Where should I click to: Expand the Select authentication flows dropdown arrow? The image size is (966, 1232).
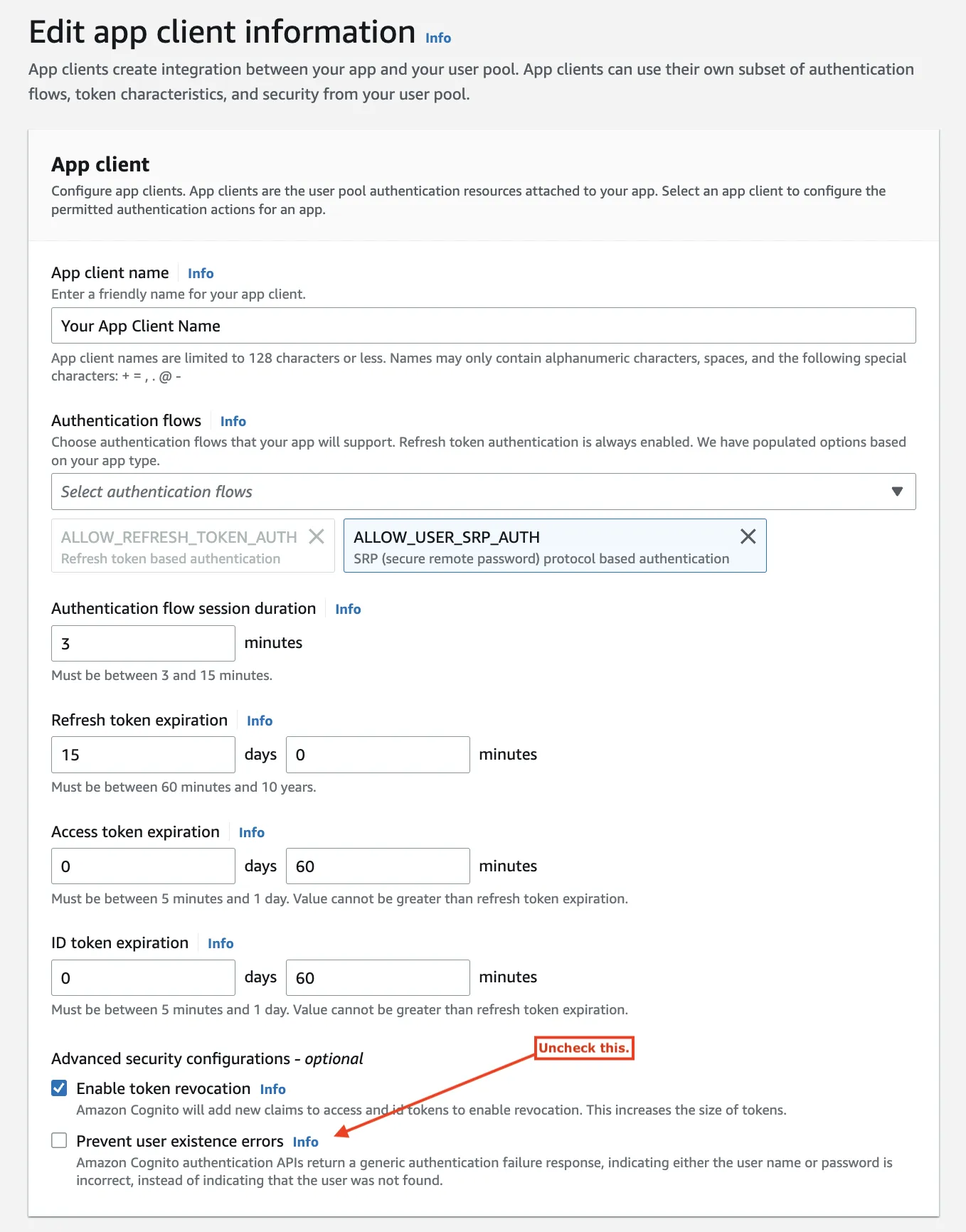pyautogui.click(x=897, y=492)
